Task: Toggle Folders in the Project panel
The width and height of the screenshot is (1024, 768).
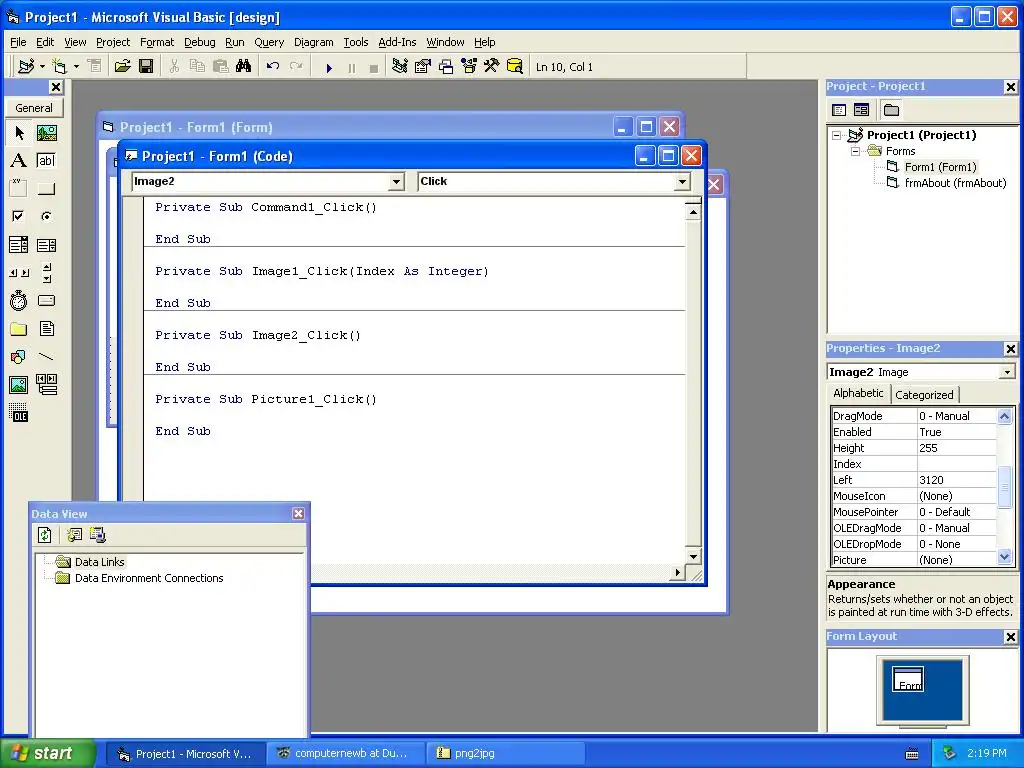Action: point(891,110)
